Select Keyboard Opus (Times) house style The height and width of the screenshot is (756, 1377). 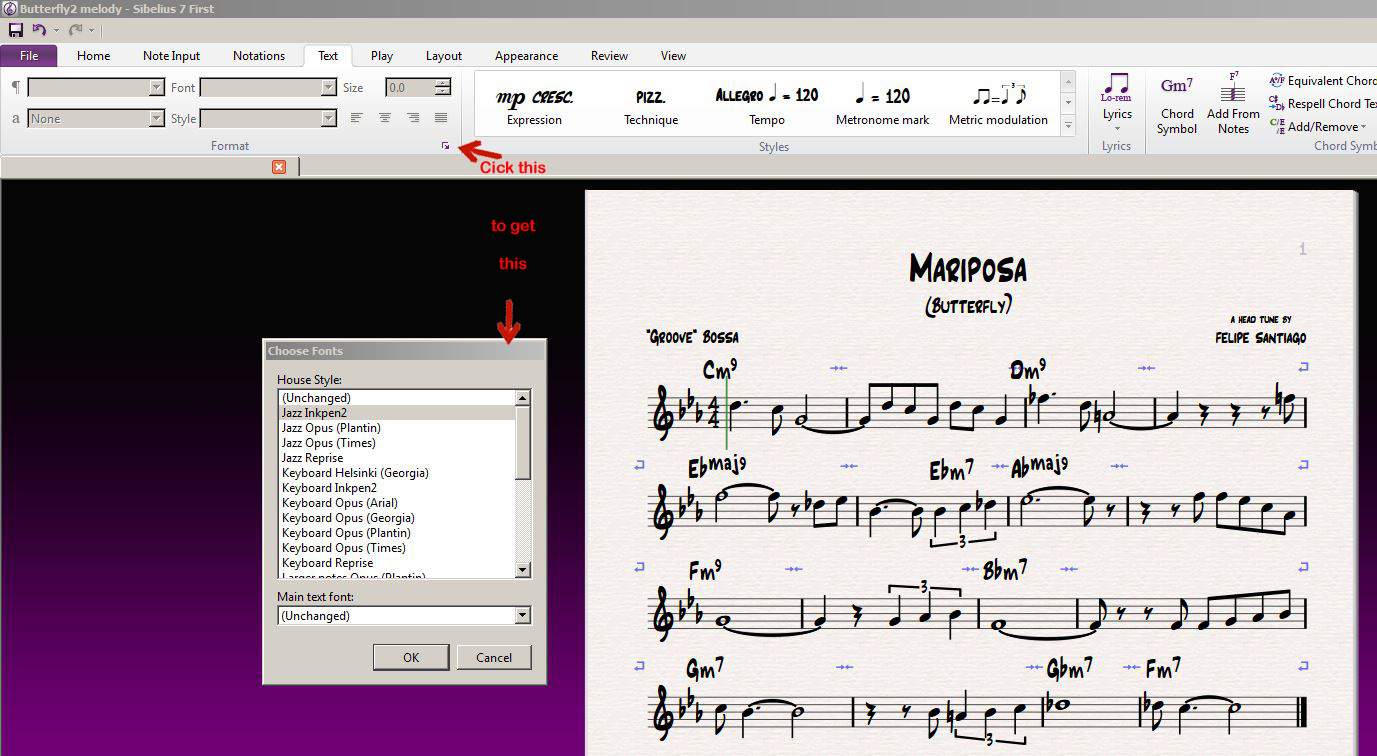click(397, 548)
